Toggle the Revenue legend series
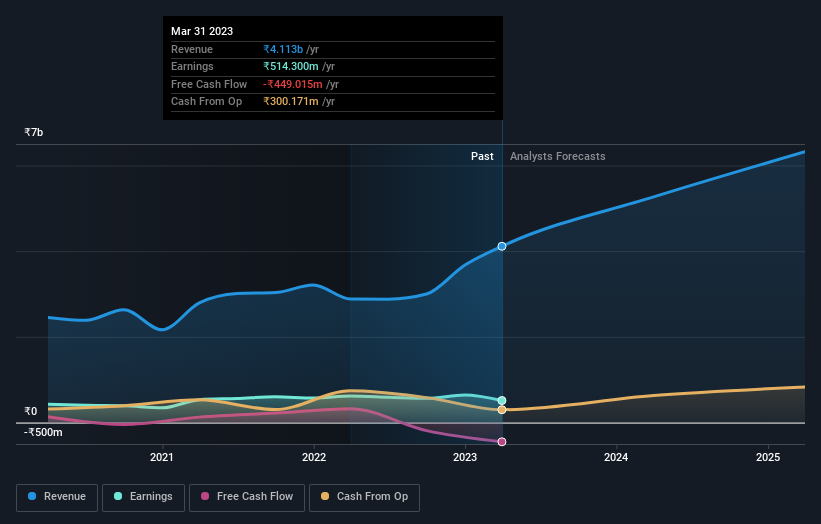Viewport: 821px width, 524px height. pos(57,497)
